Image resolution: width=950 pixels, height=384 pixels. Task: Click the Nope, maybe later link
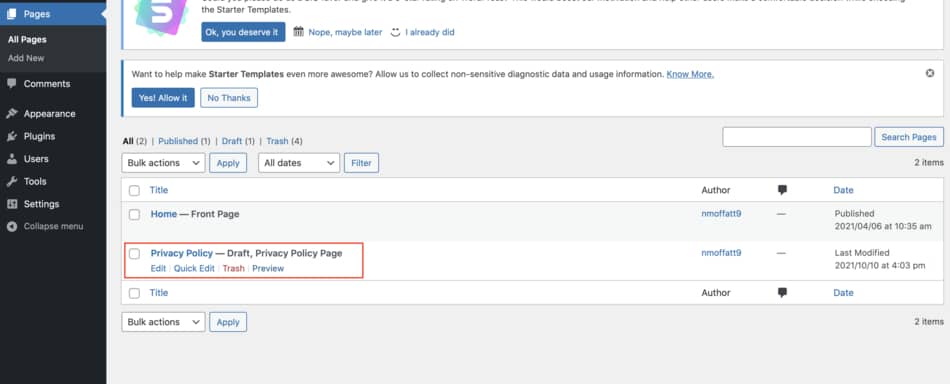coord(345,32)
